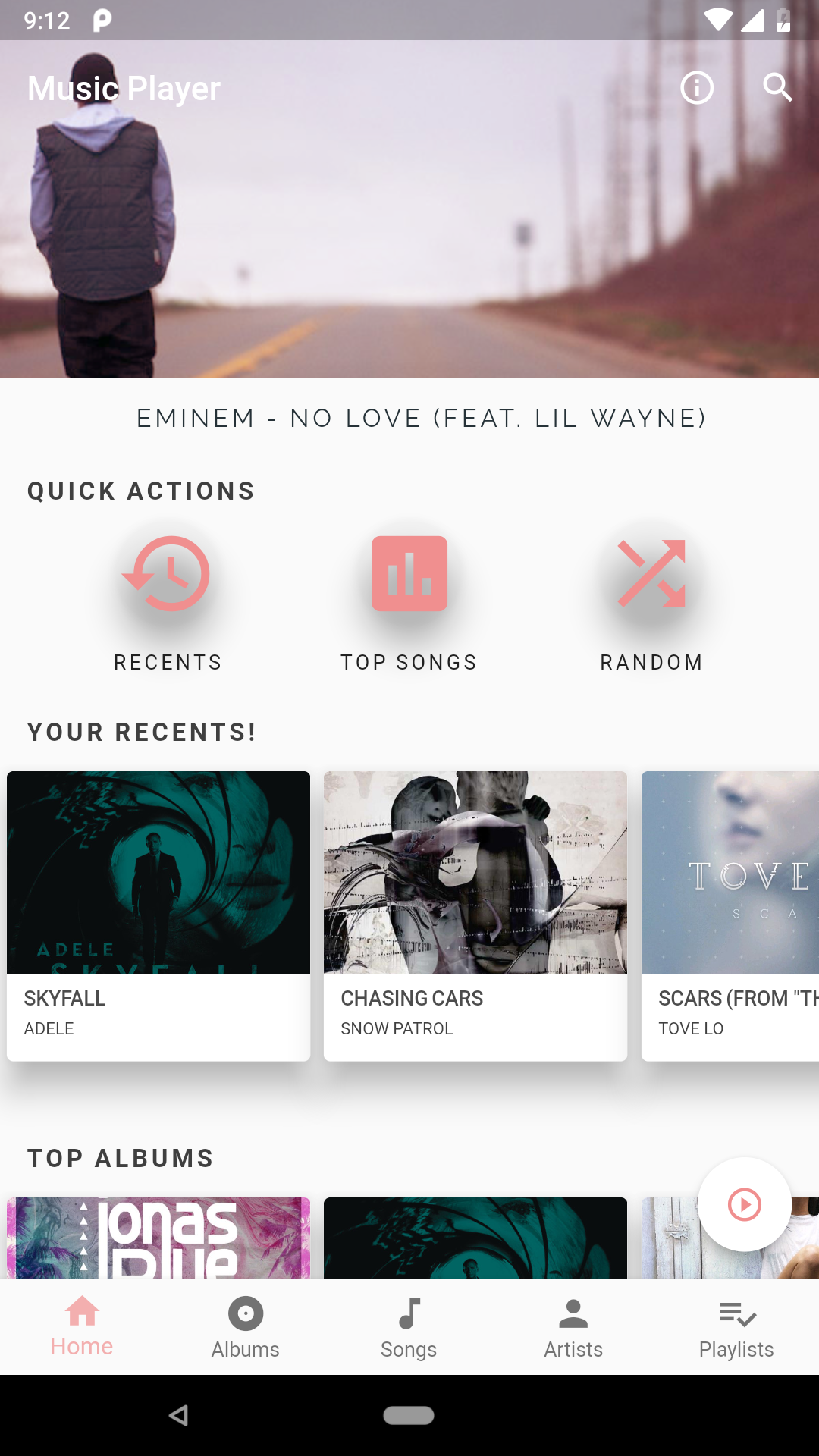Open Chasing Cars by Snow Patrol
819x1456 pixels.
click(475, 916)
